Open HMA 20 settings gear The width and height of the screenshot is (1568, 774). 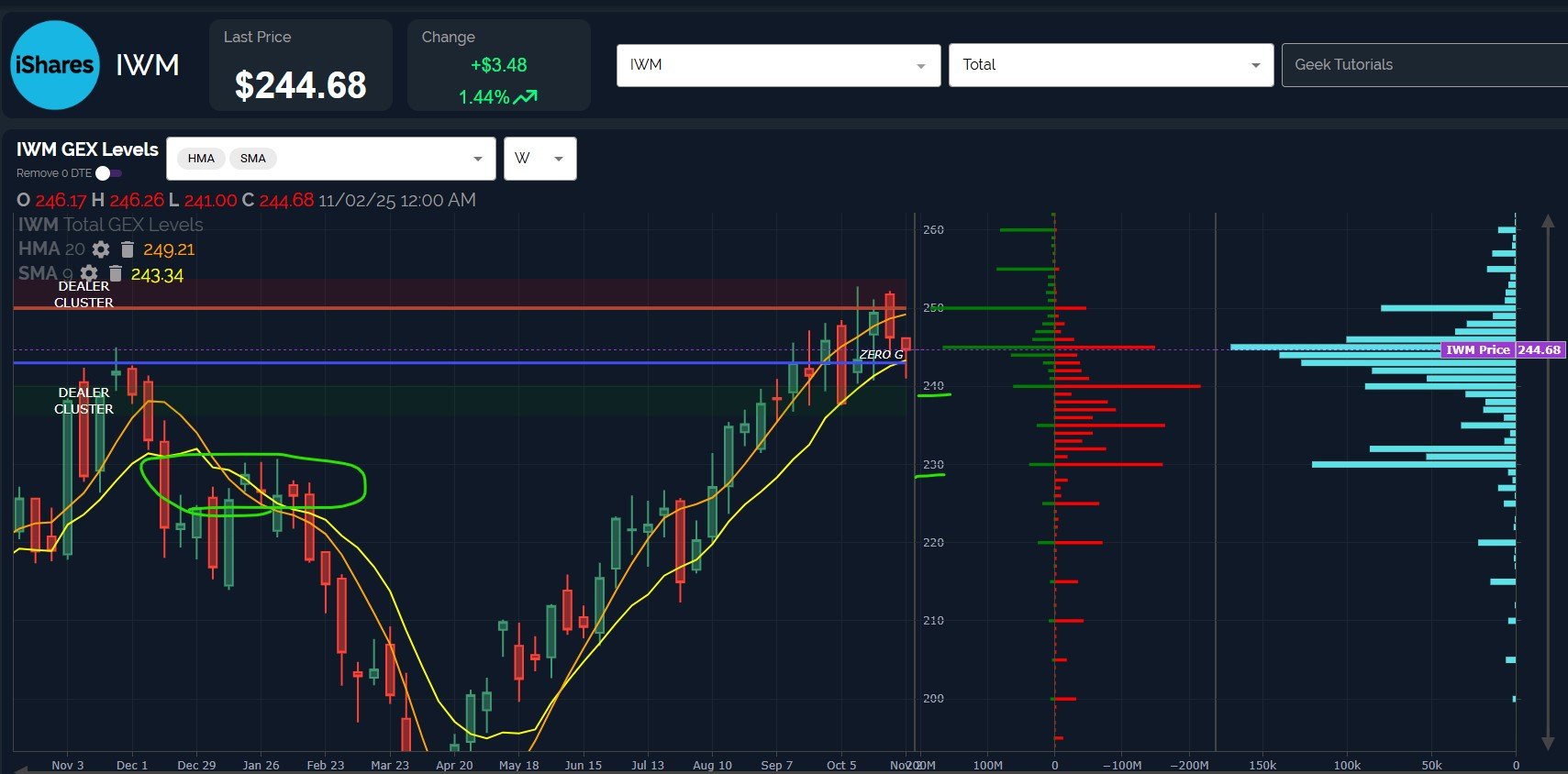tap(101, 249)
